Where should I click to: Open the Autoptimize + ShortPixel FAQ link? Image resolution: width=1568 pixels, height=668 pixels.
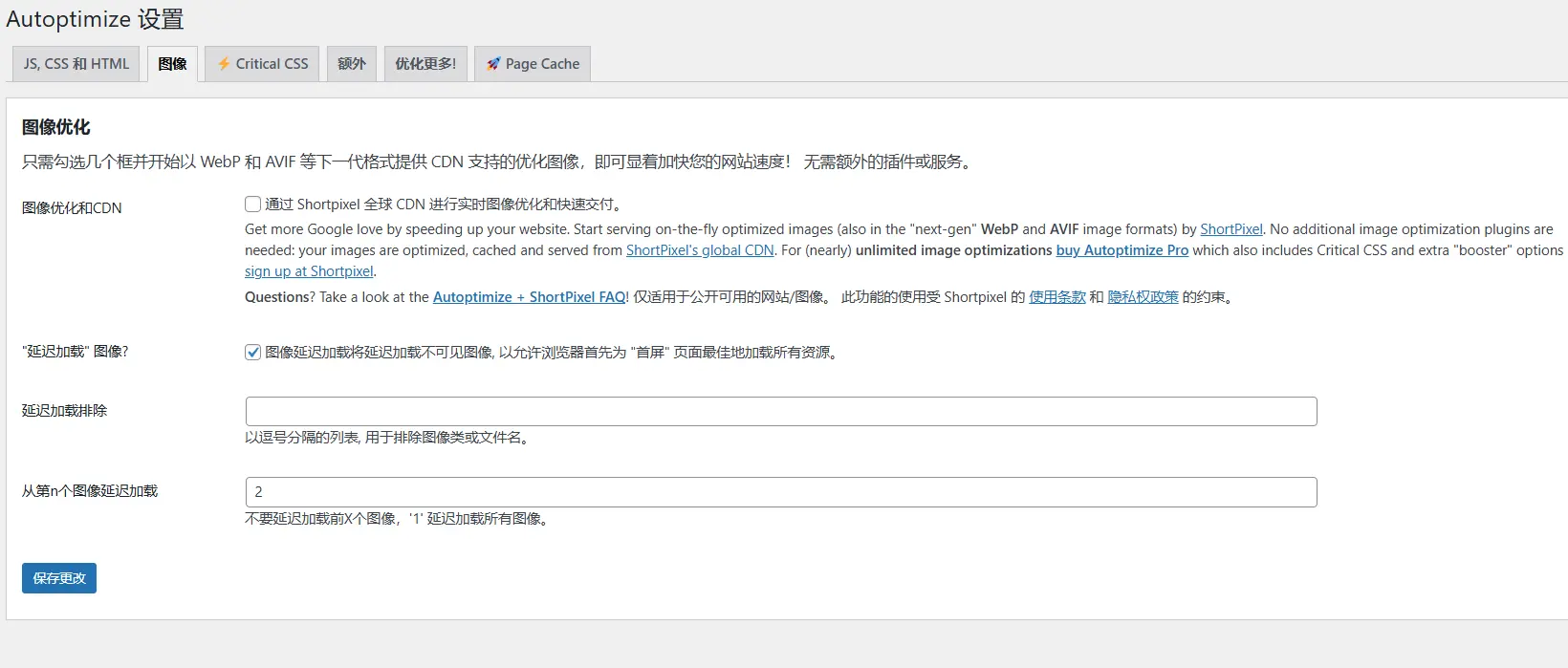(x=530, y=297)
